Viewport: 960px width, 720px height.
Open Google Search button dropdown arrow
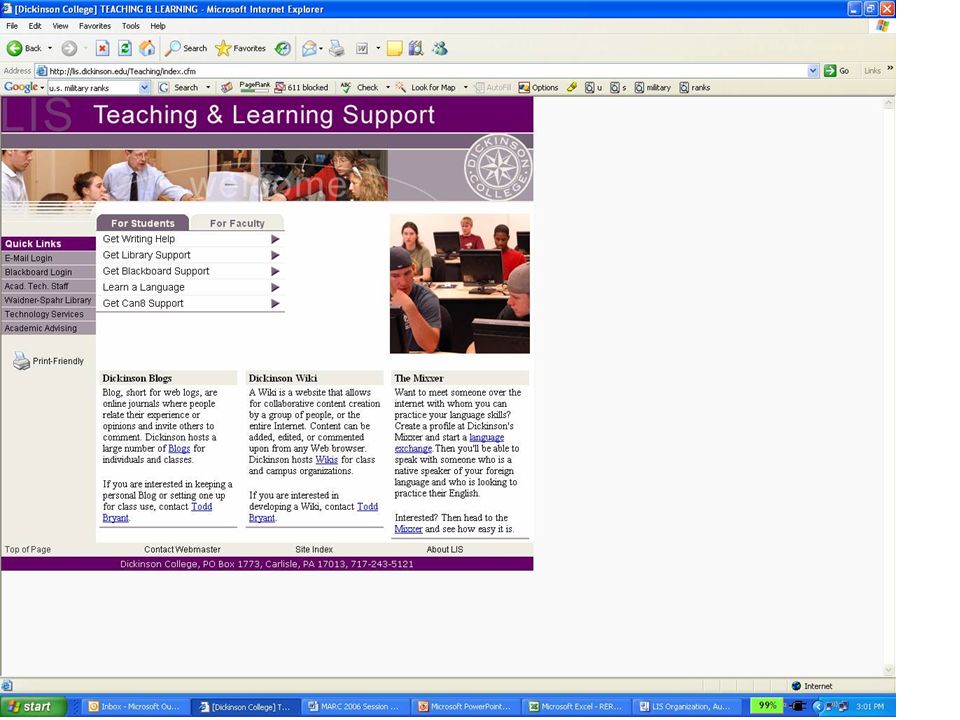coord(208,88)
